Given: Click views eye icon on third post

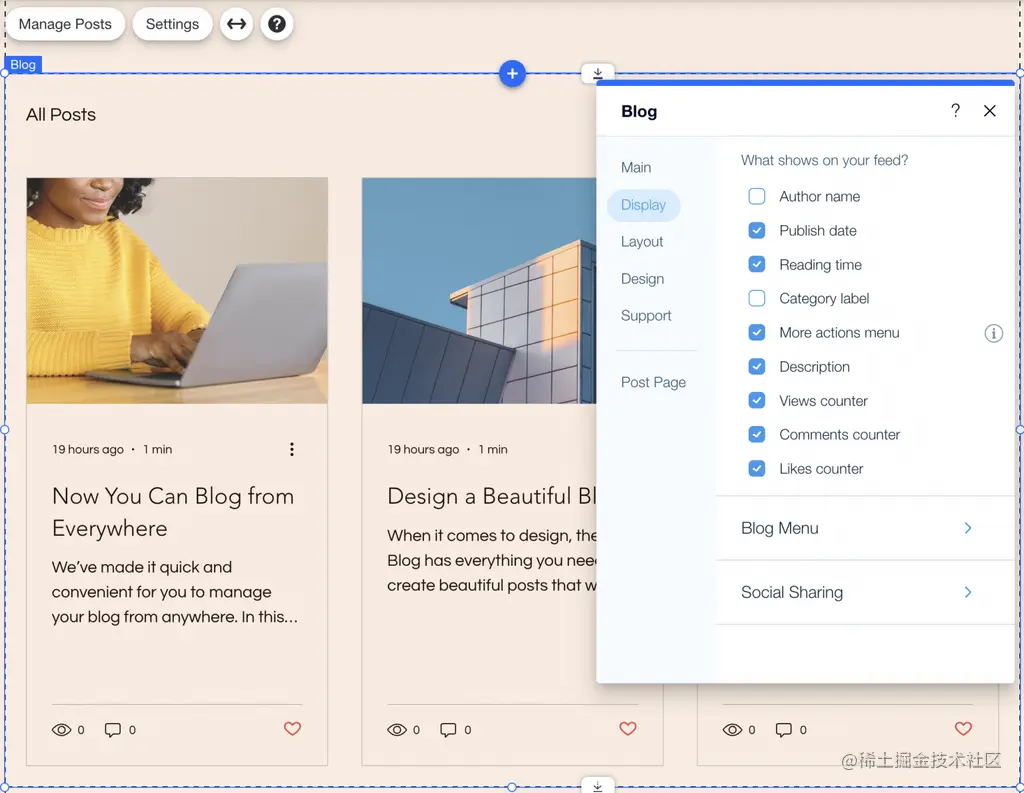Looking at the screenshot, I should 732,730.
